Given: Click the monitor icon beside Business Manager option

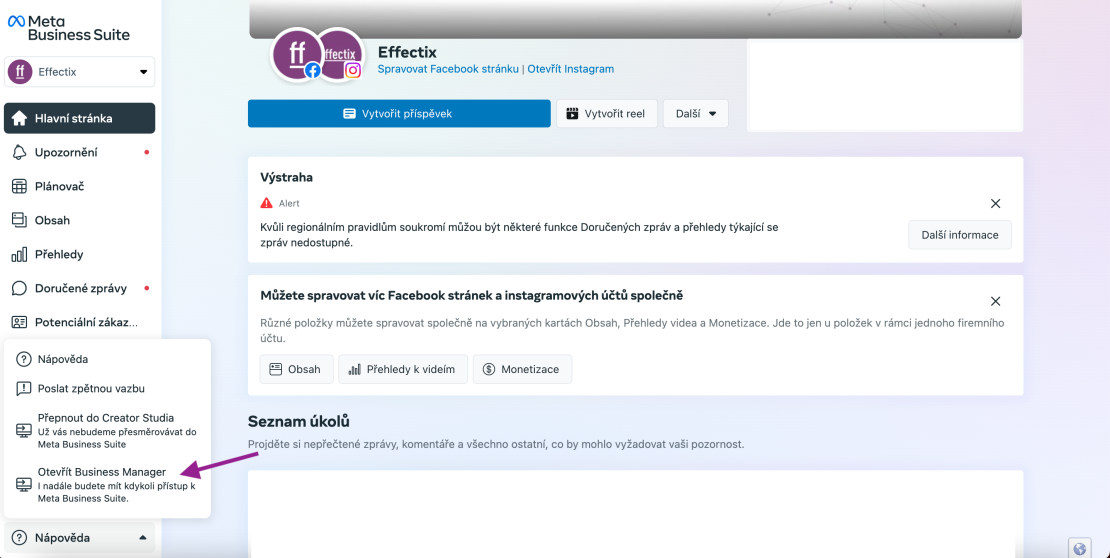Looking at the screenshot, I should point(23,484).
